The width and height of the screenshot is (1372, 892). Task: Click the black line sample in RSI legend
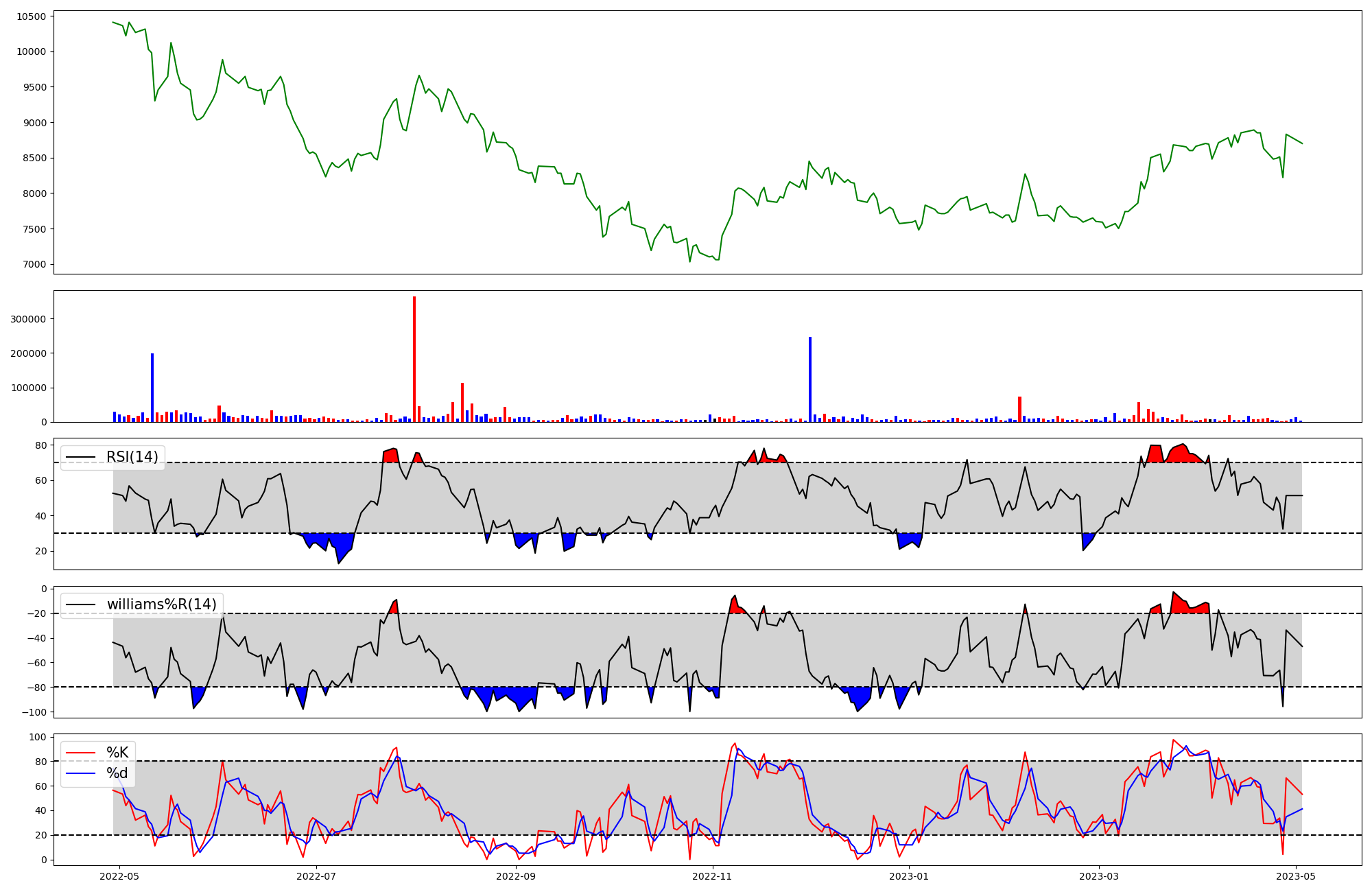coord(80,457)
